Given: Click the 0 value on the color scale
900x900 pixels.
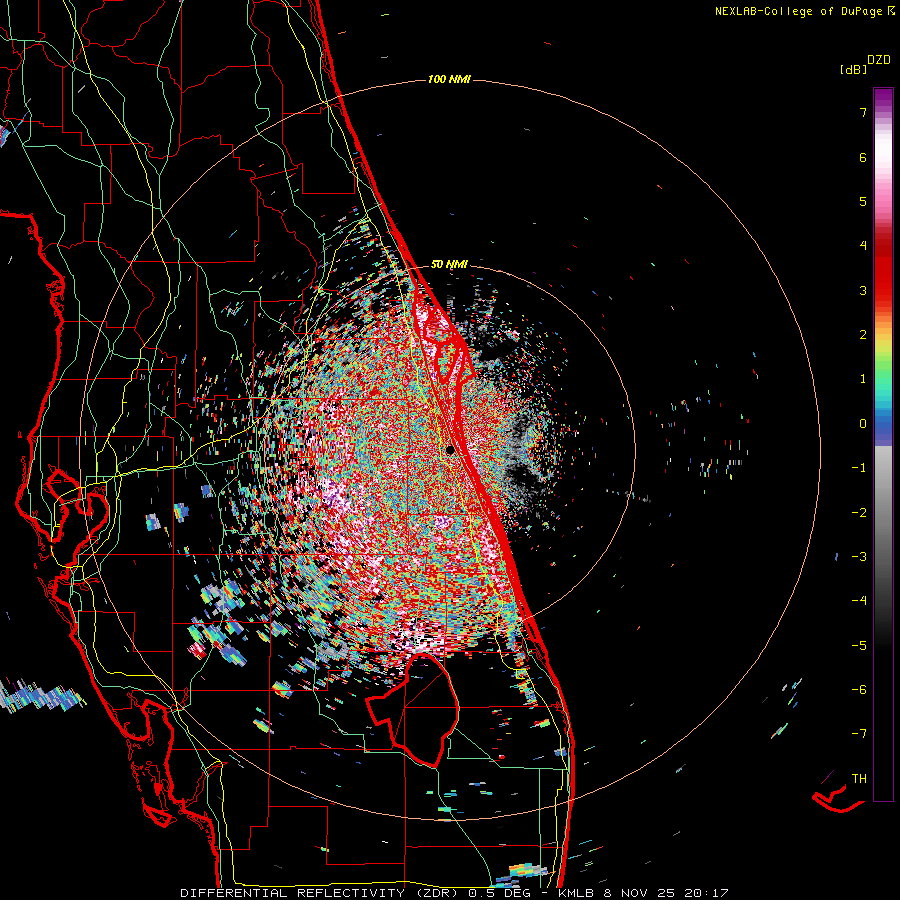Looking at the screenshot, I should click(x=863, y=424).
